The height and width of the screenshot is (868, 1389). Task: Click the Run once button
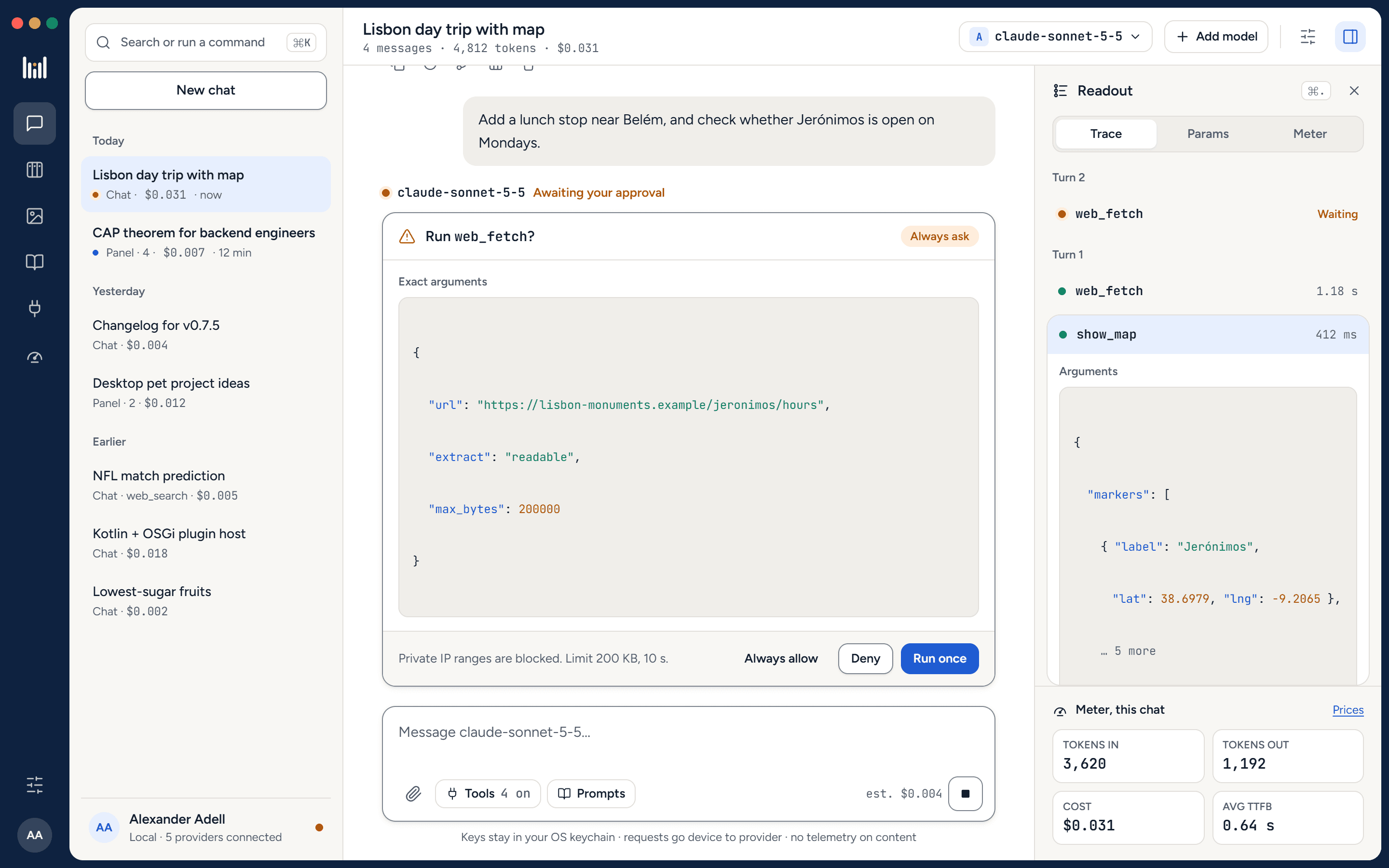point(940,658)
